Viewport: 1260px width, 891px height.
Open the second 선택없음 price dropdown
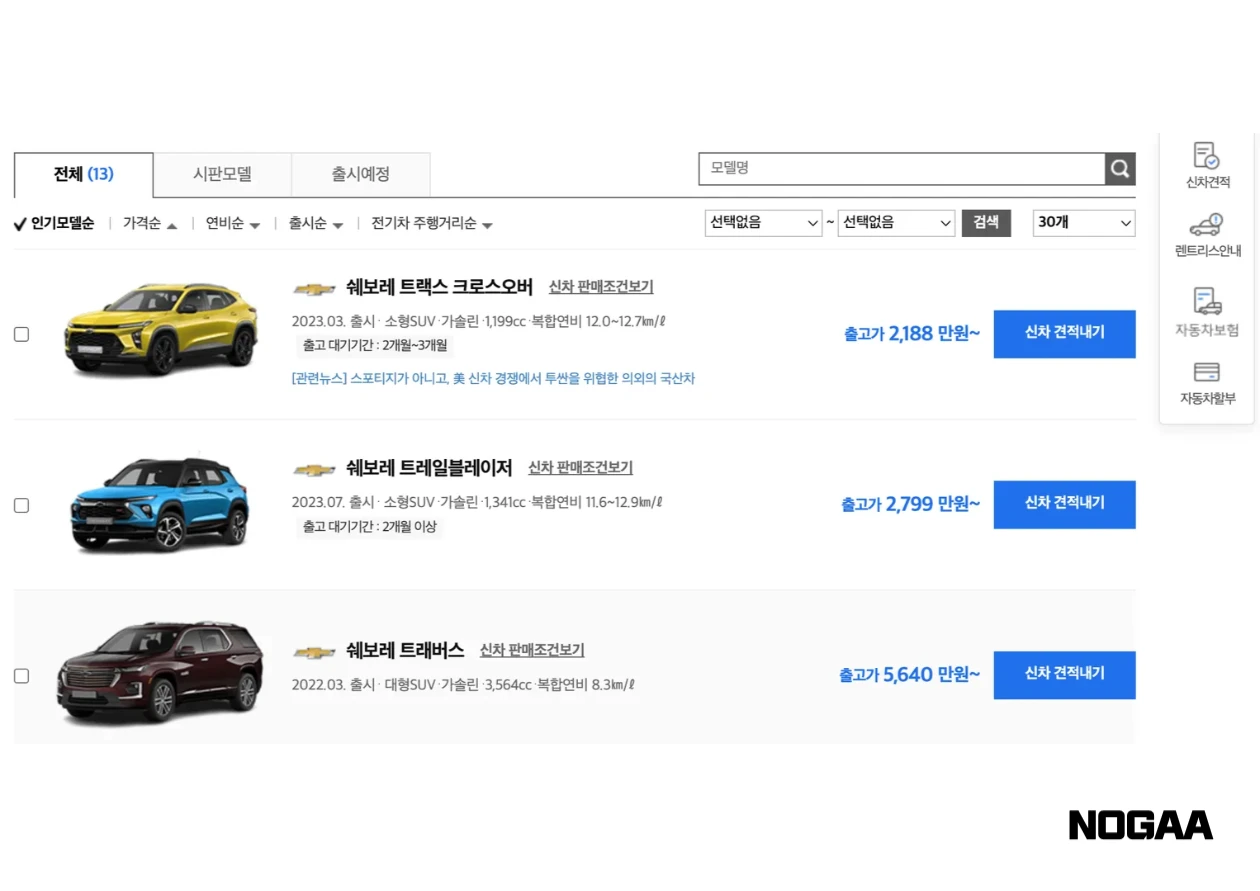pyautogui.click(x=896, y=223)
